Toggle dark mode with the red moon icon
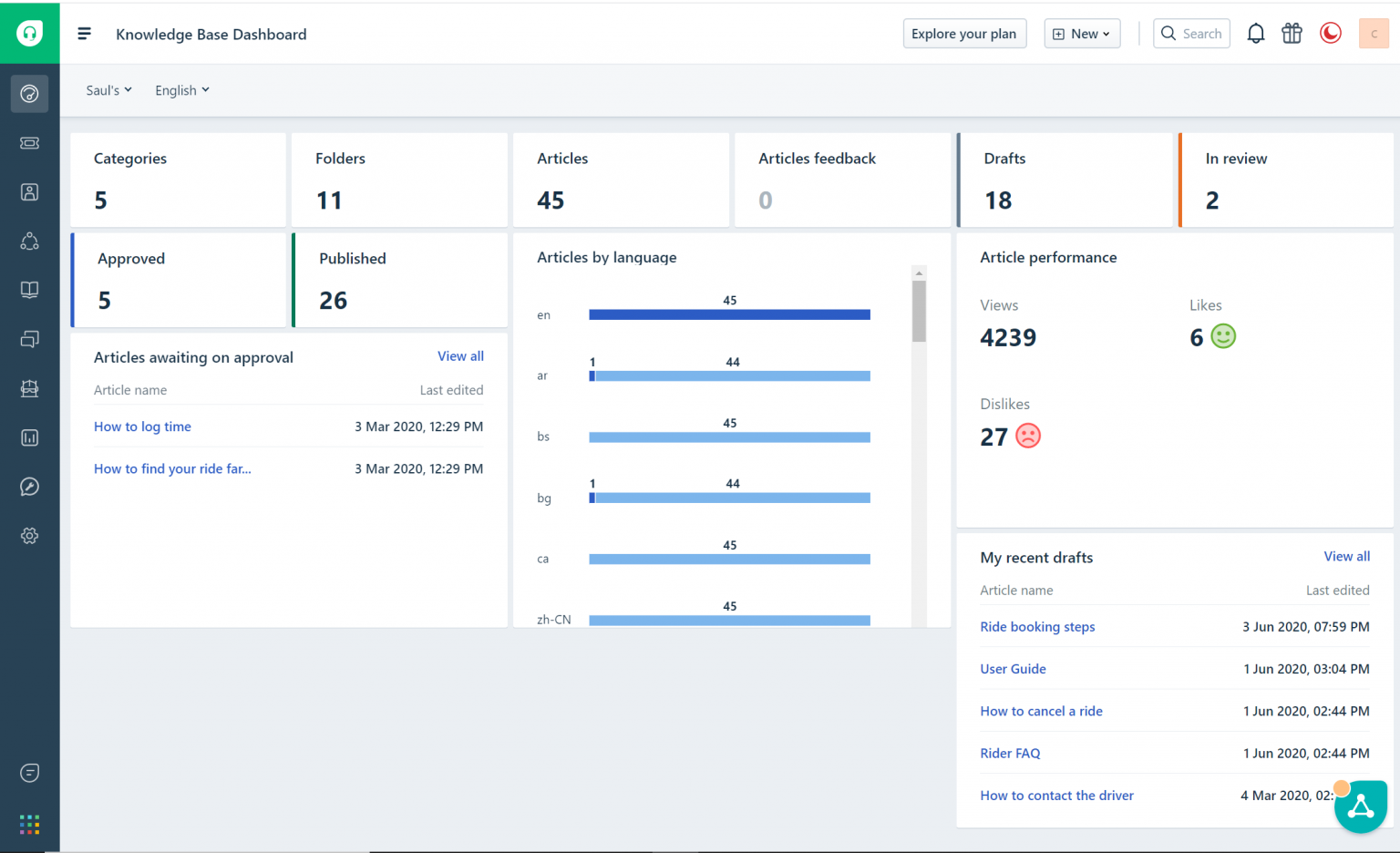 [x=1330, y=33]
